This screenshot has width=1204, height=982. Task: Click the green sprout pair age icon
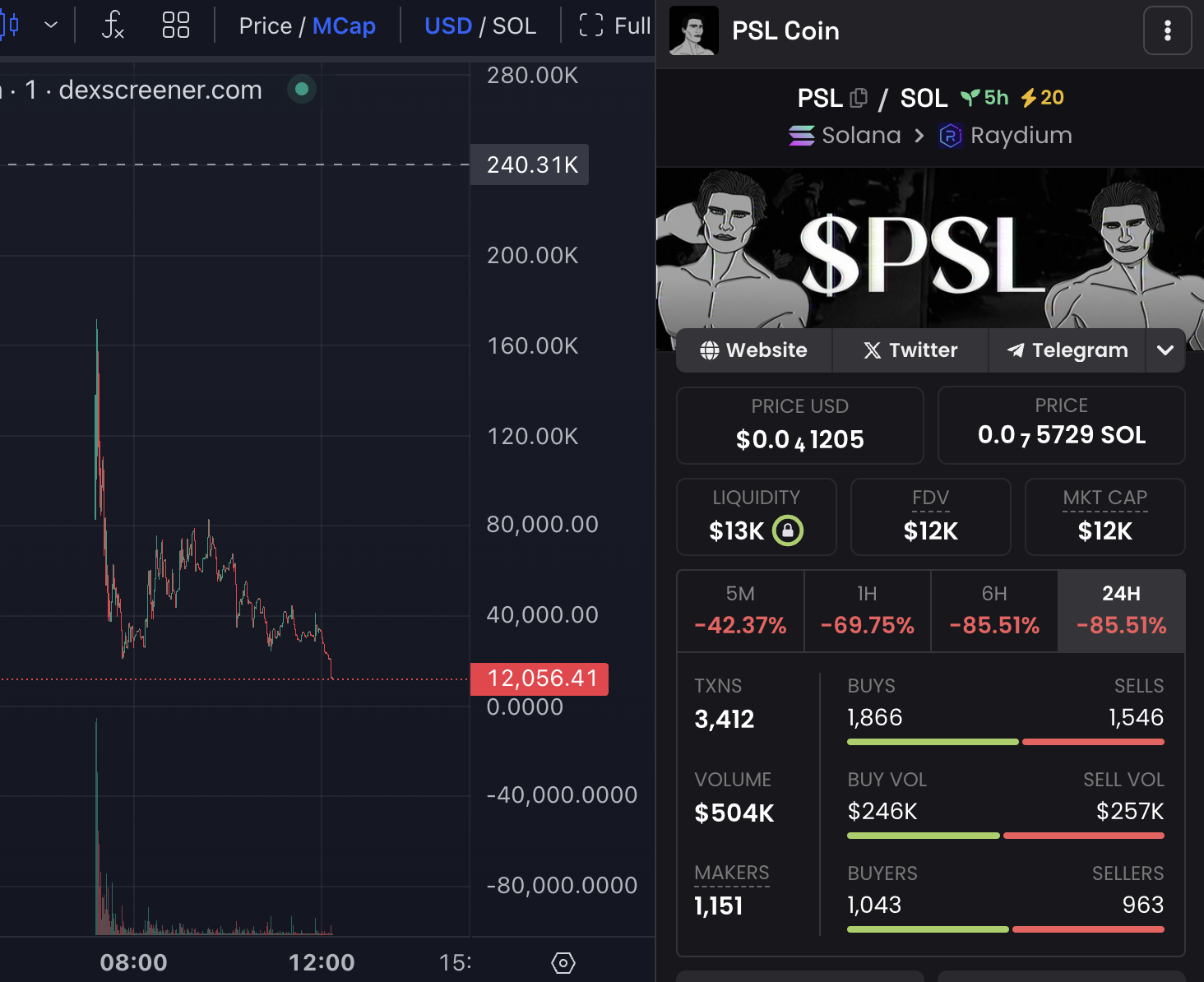pos(971,98)
